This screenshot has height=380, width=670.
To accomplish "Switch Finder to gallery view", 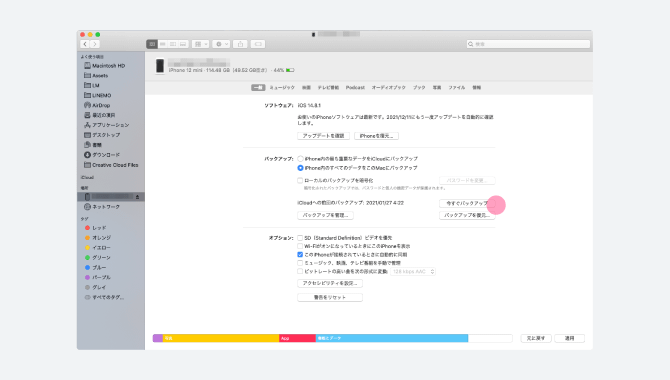I will [183, 44].
